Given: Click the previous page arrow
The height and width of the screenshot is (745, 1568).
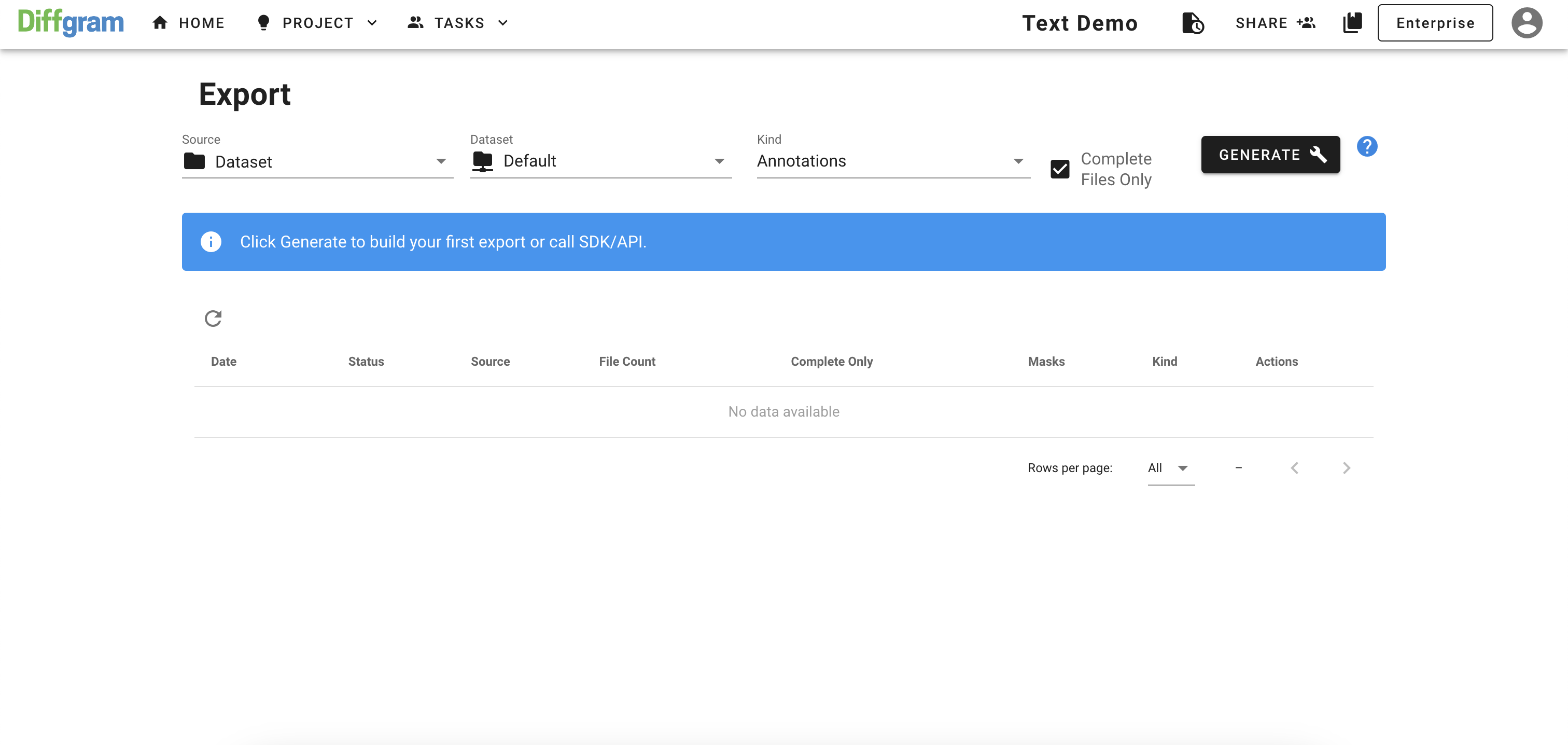Looking at the screenshot, I should [1294, 468].
